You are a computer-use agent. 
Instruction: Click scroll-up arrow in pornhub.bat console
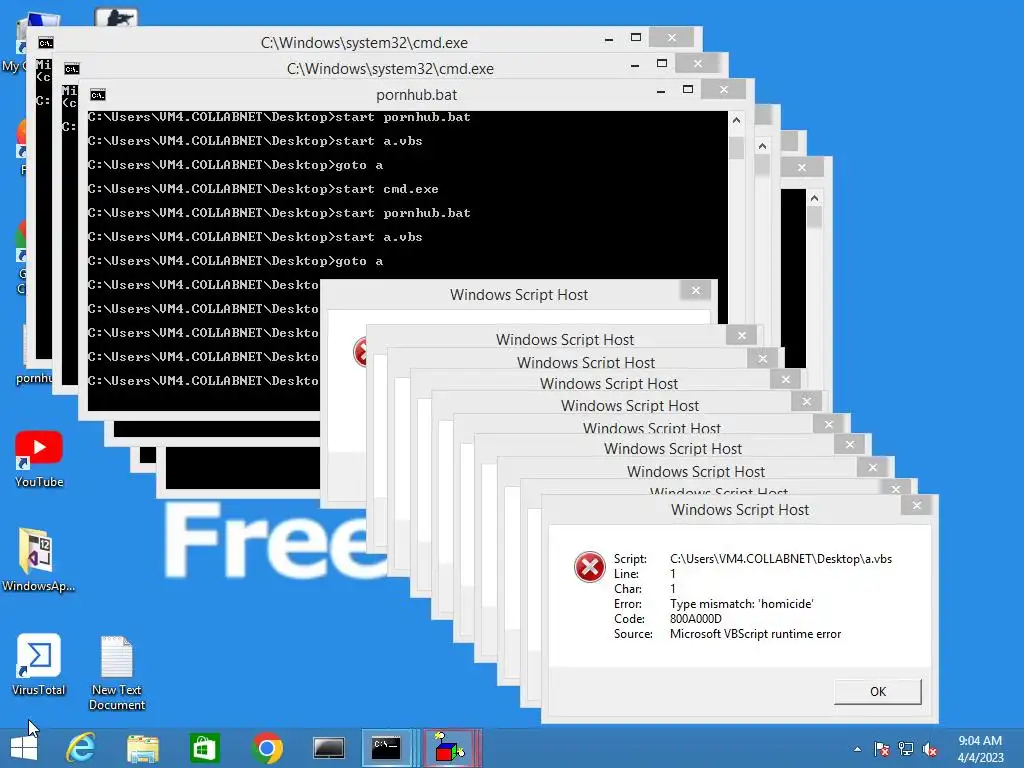[736, 120]
